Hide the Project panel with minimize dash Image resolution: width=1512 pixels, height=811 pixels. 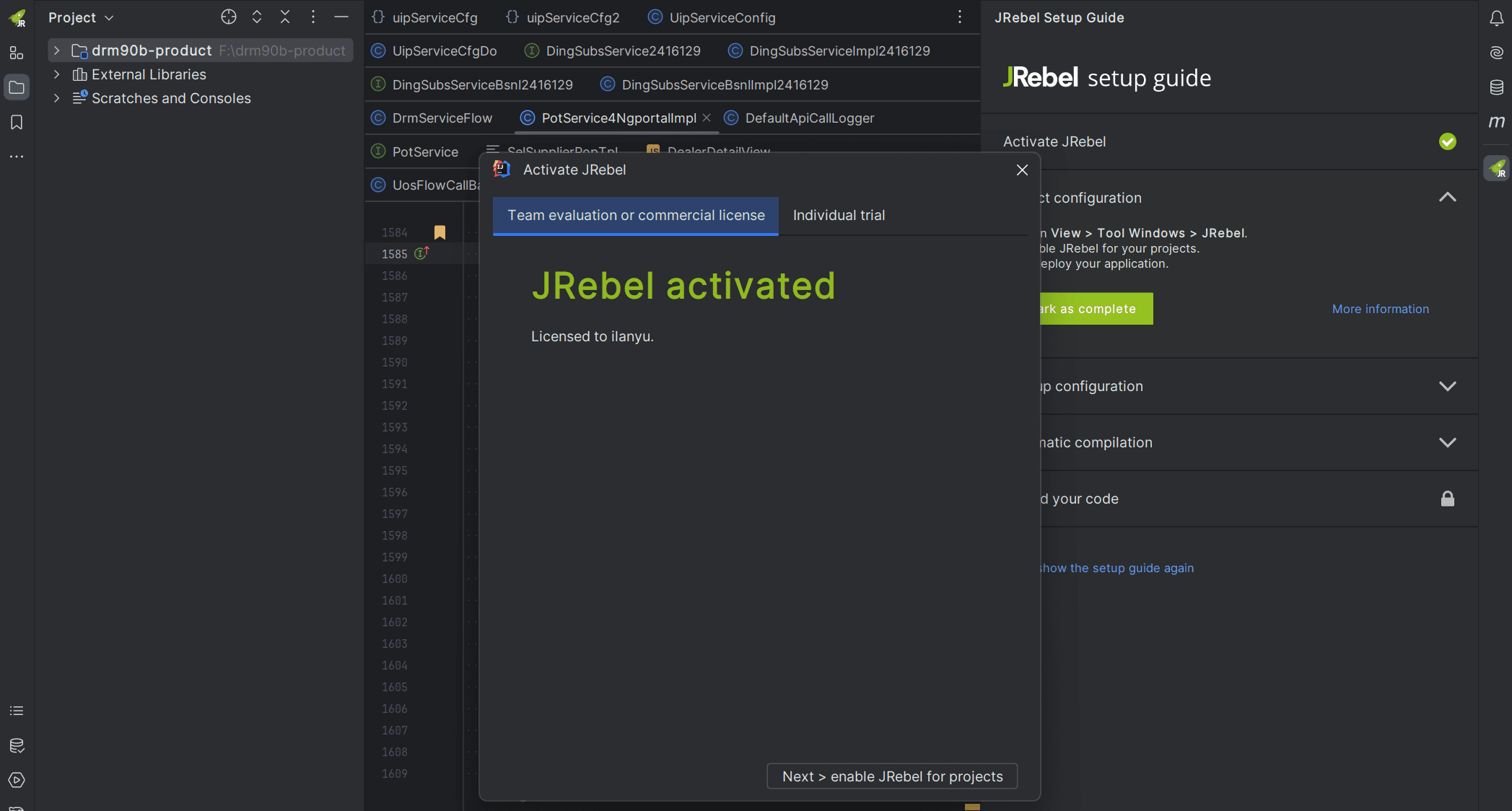341,17
